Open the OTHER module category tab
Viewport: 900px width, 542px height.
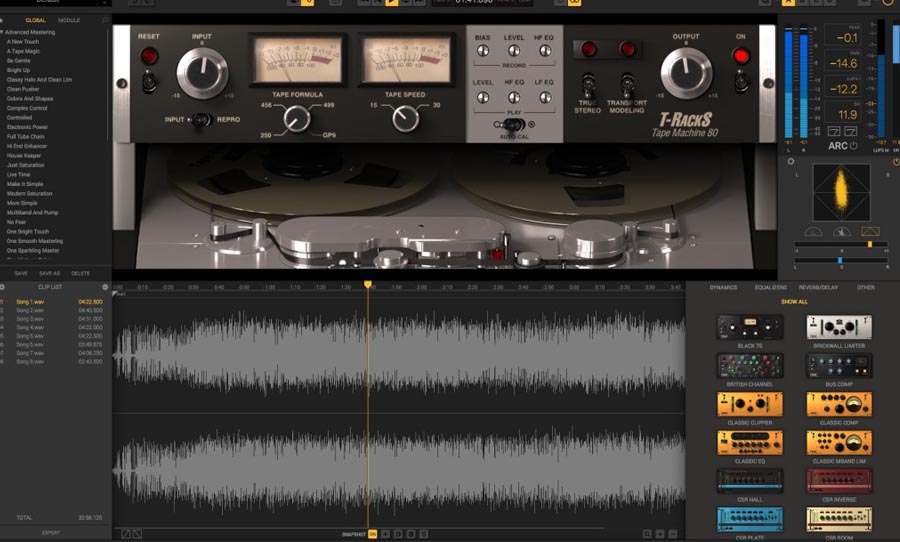pos(866,287)
